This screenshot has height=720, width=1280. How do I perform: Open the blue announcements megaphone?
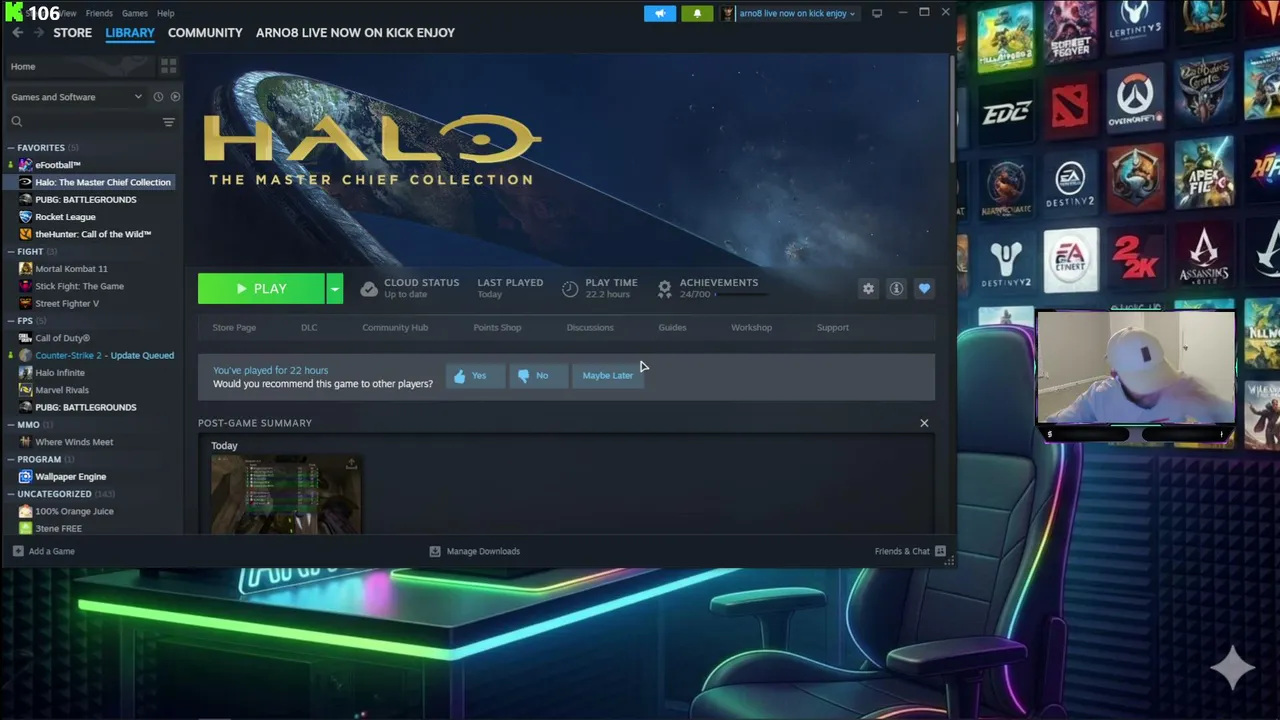pyautogui.click(x=660, y=13)
